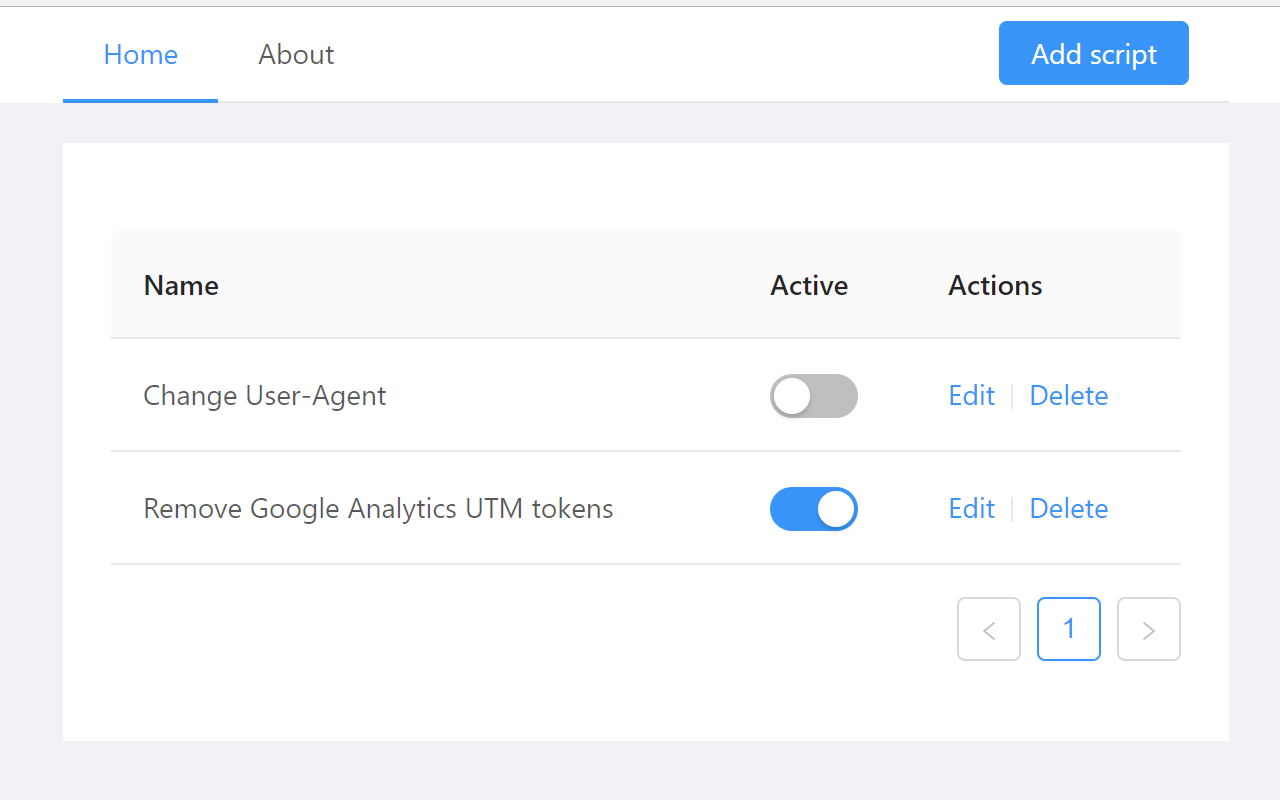Click the Actions column header
This screenshot has width=1280, height=800.
point(995,286)
